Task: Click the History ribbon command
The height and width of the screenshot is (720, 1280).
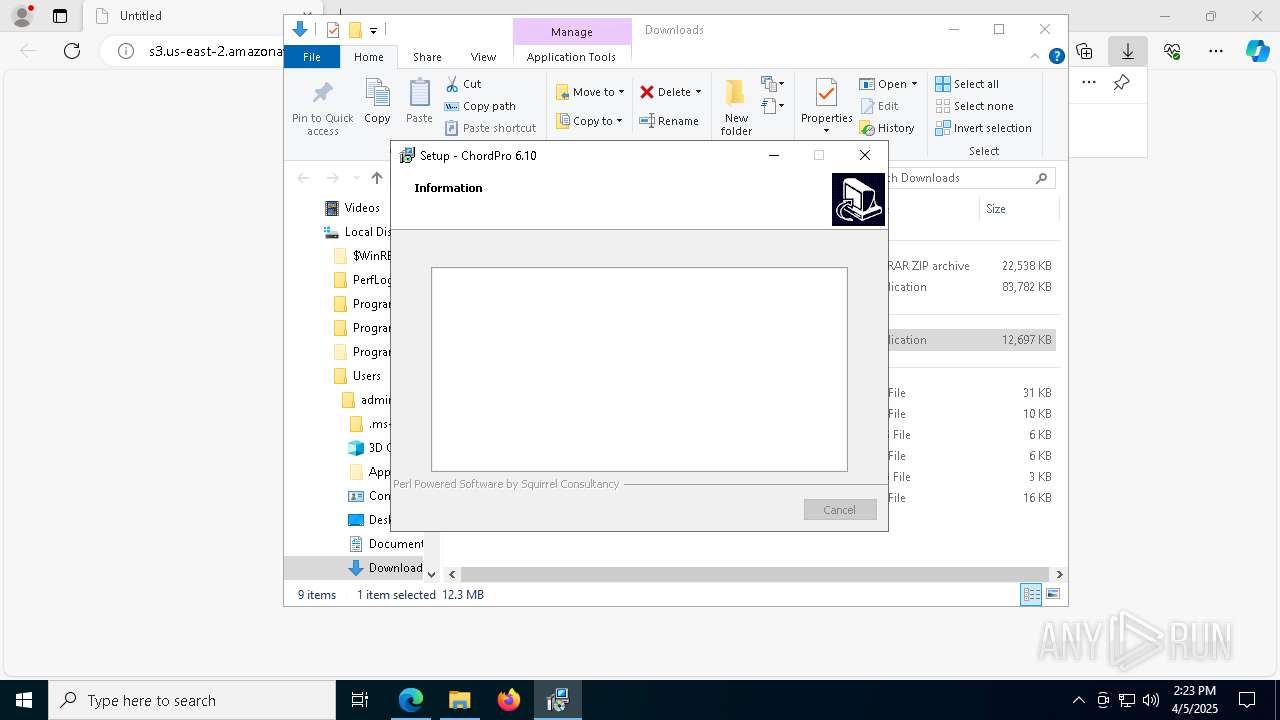Action: tap(887, 128)
